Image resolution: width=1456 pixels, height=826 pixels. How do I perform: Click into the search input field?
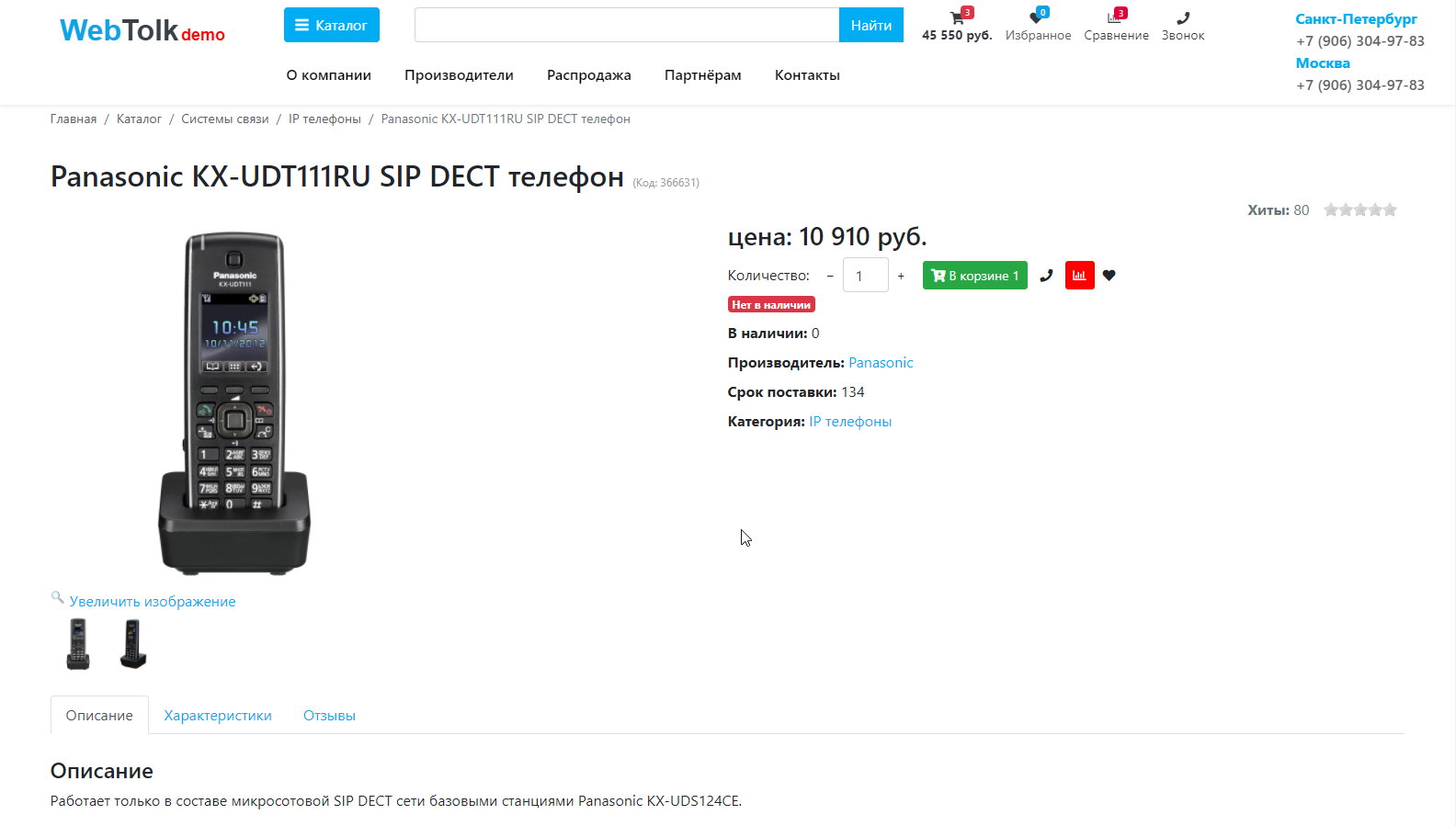[x=626, y=26]
